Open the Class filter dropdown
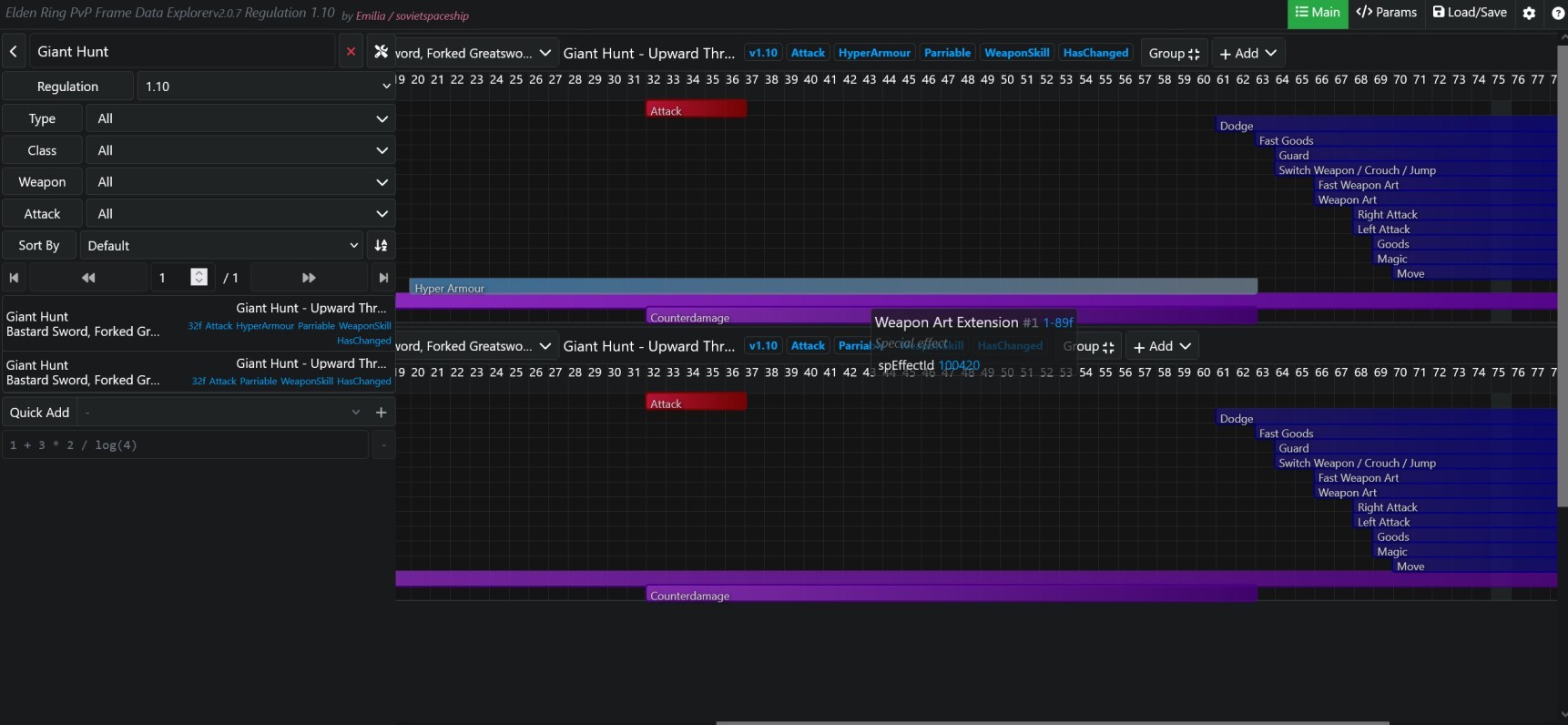Viewport: 1568px width, 725px height. 241,150
